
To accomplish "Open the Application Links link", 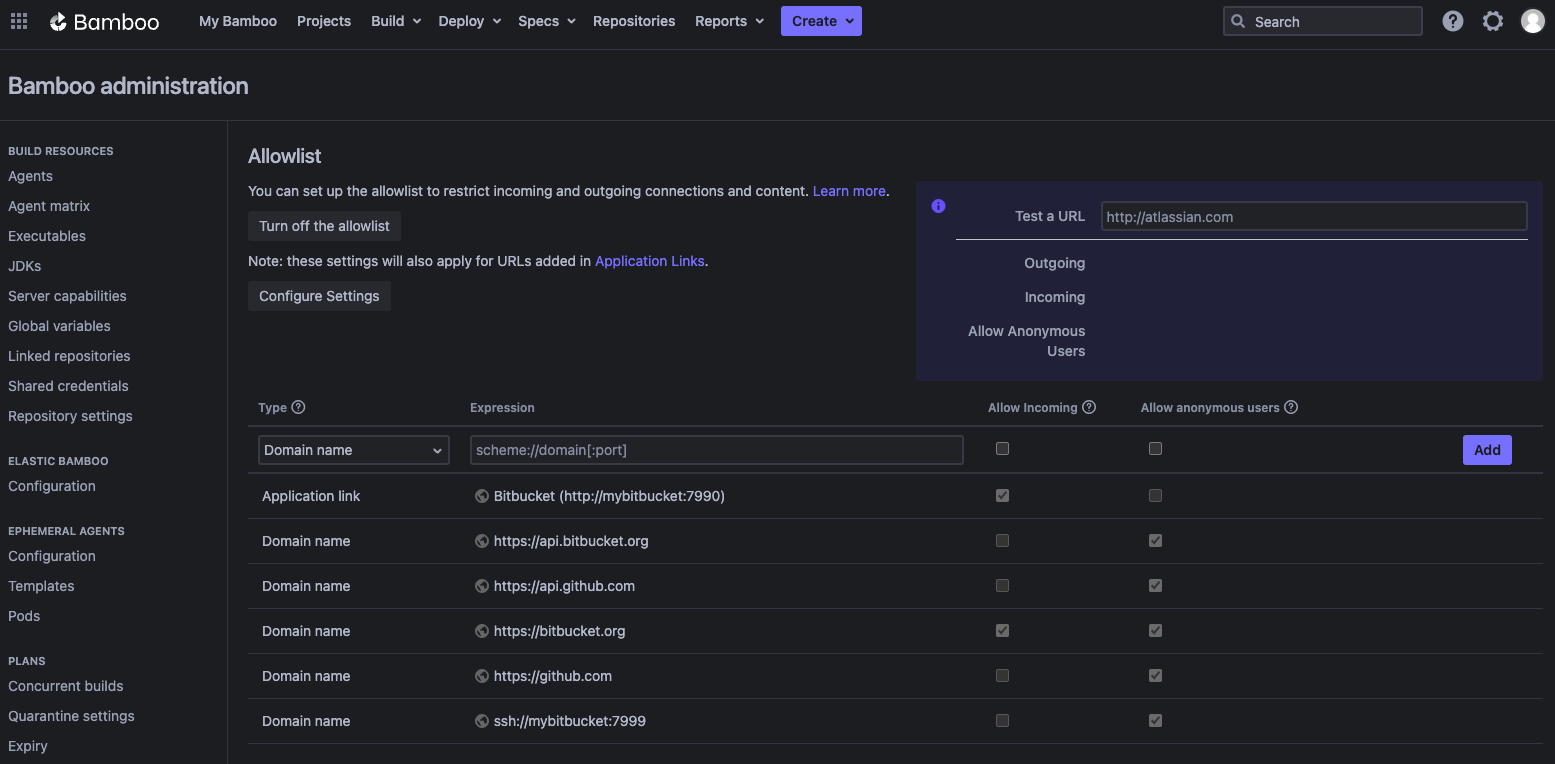I will pos(650,261).
